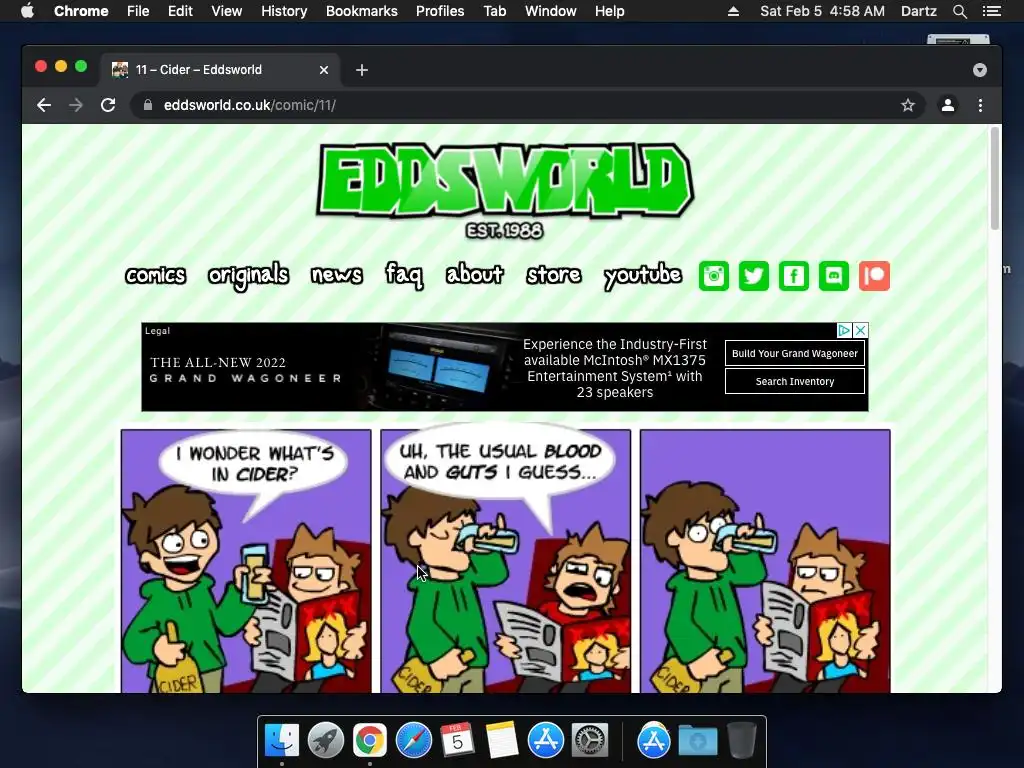This screenshot has width=1024, height=768.
Task: Click the eject icon in the menu bar
Action: pyautogui.click(x=733, y=11)
